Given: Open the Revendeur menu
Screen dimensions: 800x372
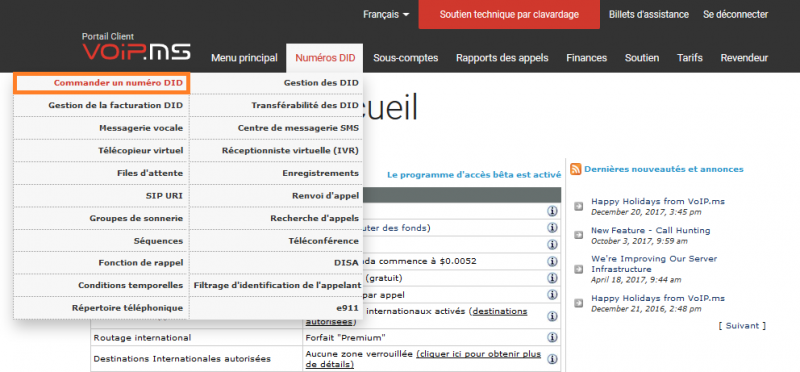Looking at the screenshot, I should [x=744, y=58].
